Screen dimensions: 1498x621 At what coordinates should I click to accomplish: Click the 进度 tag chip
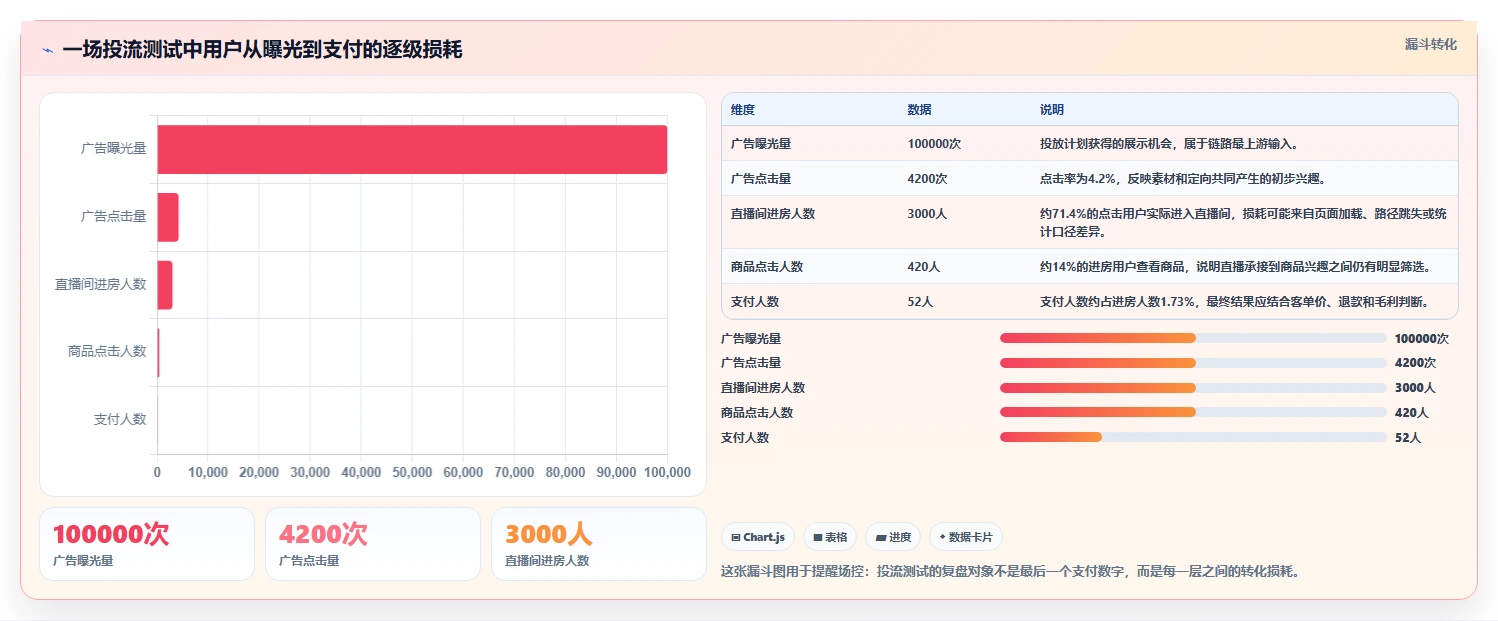pyautogui.click(x=893, y=537)
